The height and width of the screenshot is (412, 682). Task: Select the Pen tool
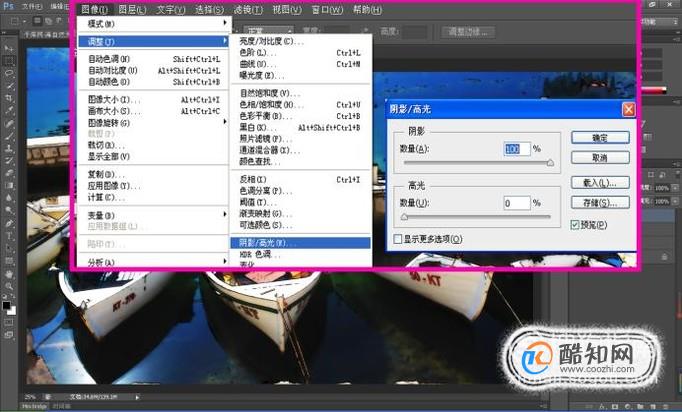[9, 224]
